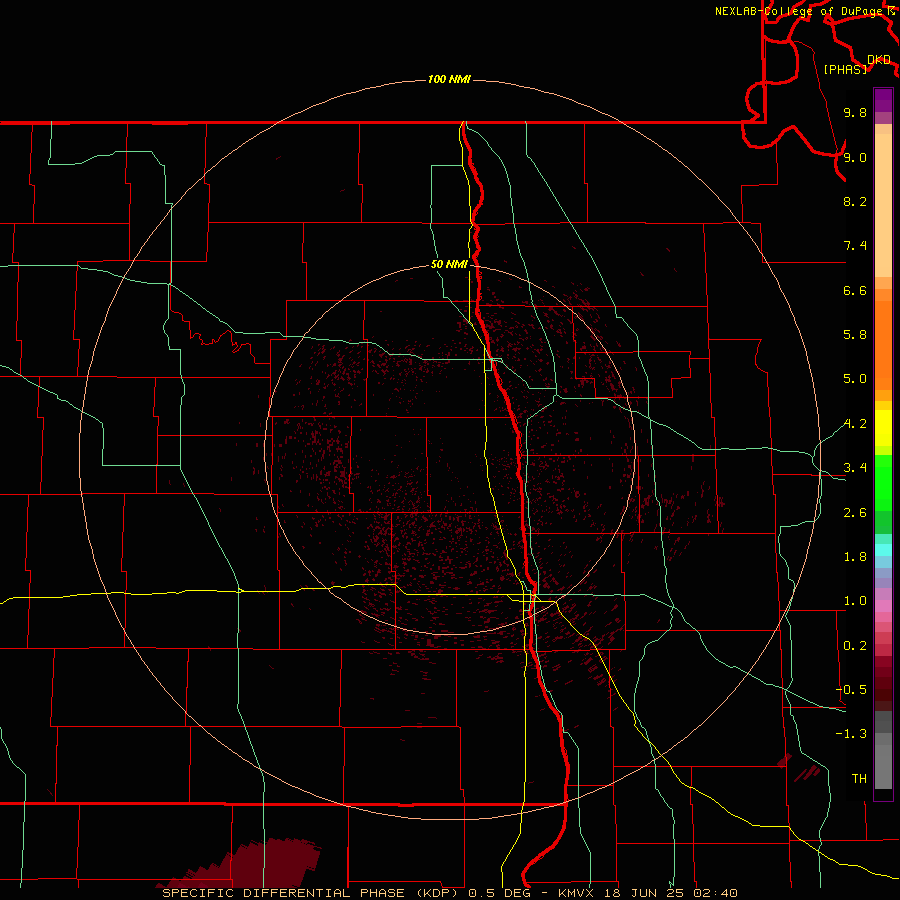Click the 5.8 scale value
The height and width of the screenshot is (900, 900).
[x=855, y=335]
